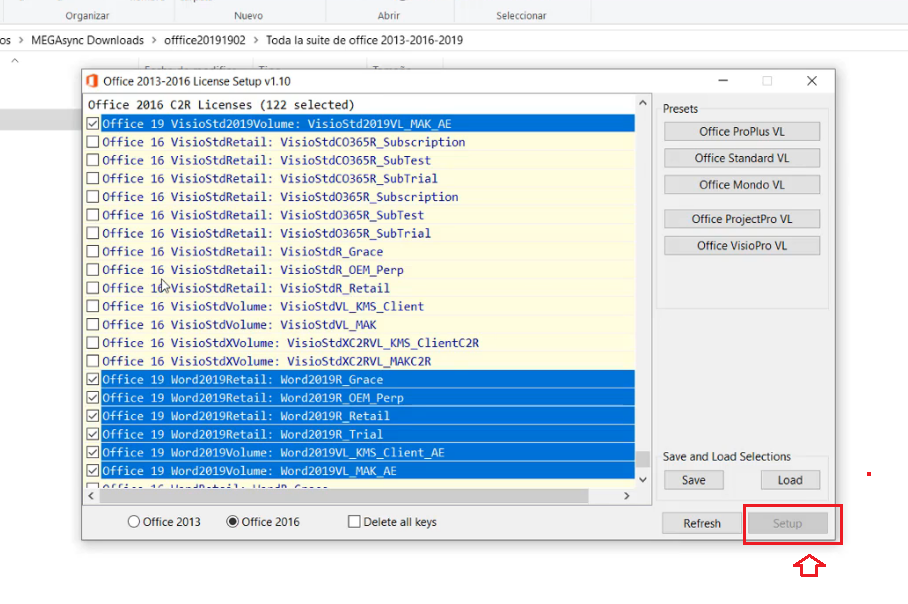Apply Office ProjectPro VL preset
Screen dimensions: 908x604
point(742,219)
